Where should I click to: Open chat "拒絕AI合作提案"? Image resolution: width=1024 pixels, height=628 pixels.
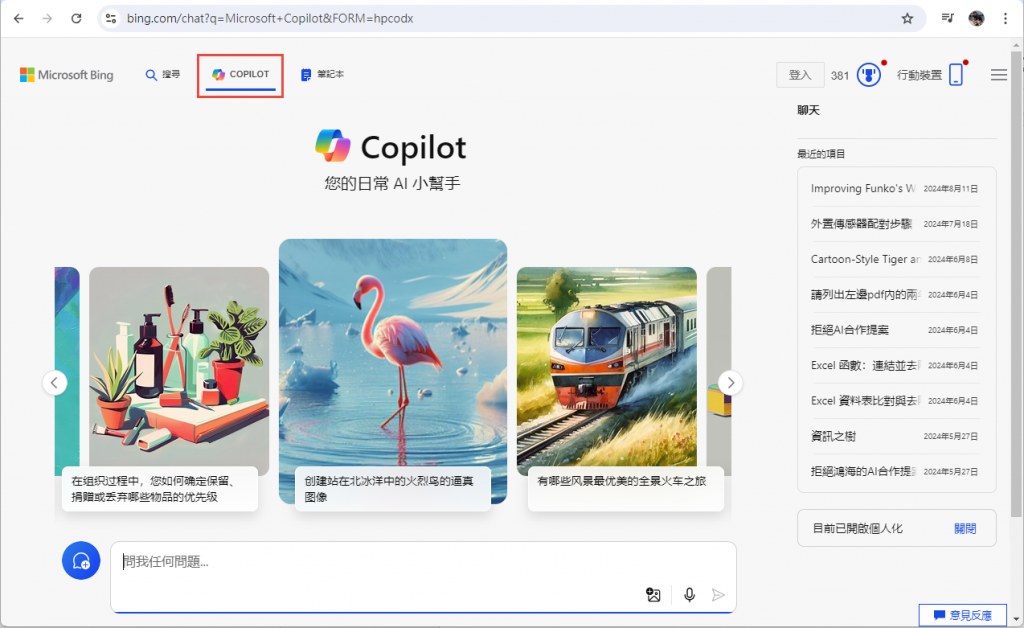pyautogui.click(x=894, y=330)
